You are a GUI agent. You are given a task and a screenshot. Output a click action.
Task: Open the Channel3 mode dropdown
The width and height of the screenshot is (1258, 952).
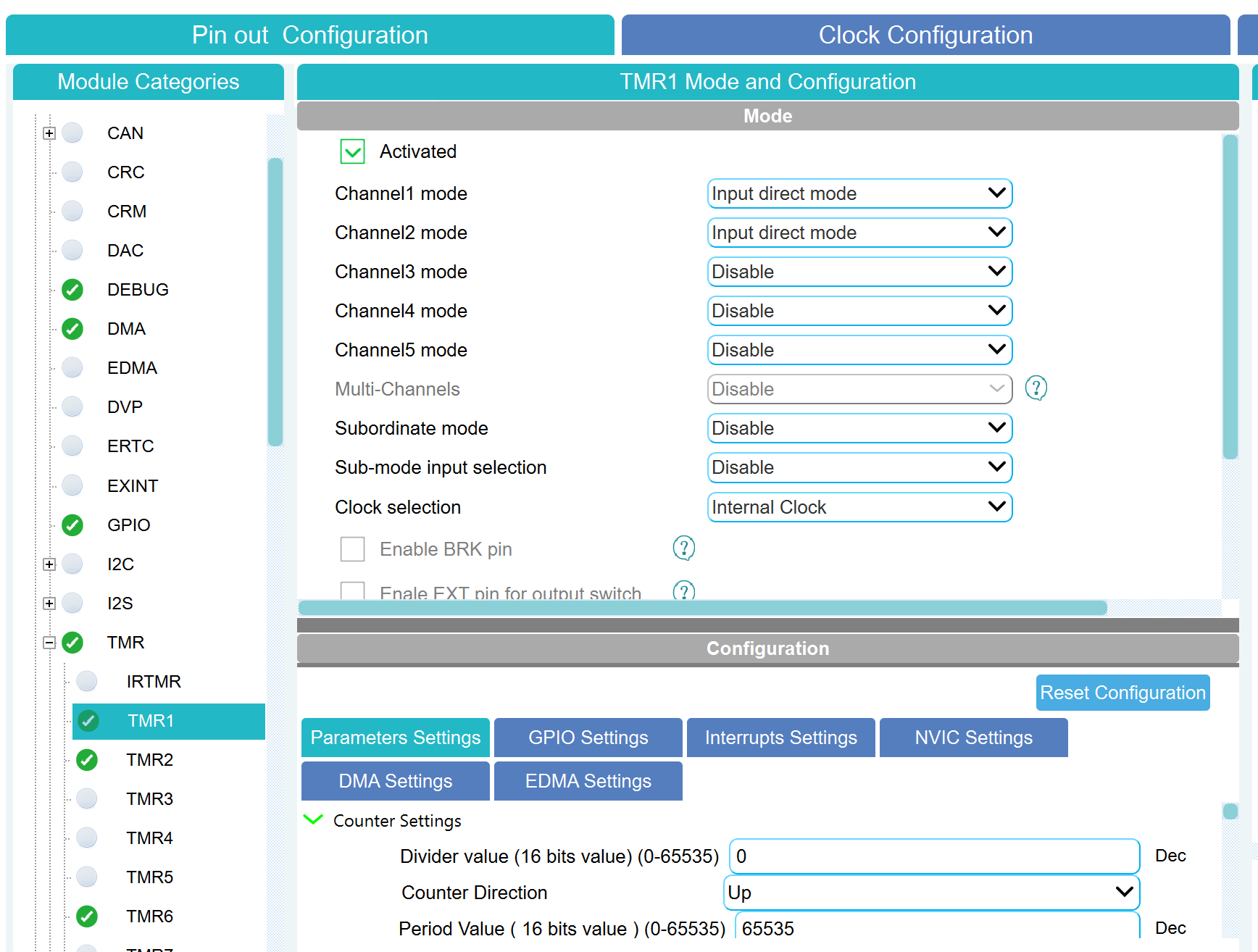[859, 272]
